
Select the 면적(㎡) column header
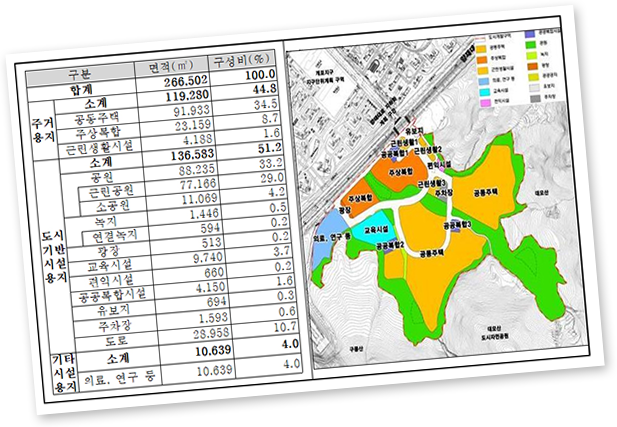click(x=171, y=67)
